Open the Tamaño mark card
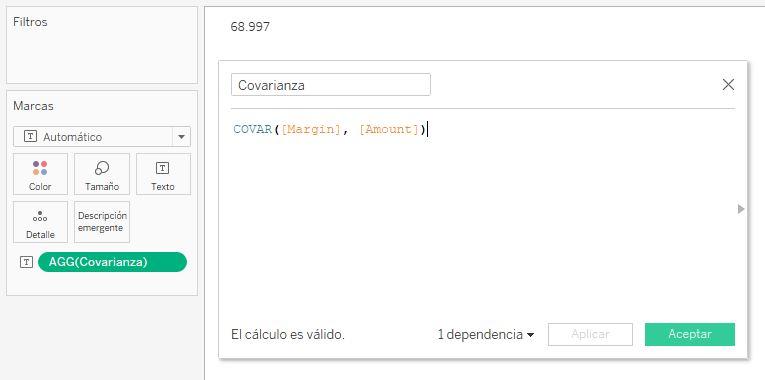Viewport: 765px width, 380px height. (102, 174)
